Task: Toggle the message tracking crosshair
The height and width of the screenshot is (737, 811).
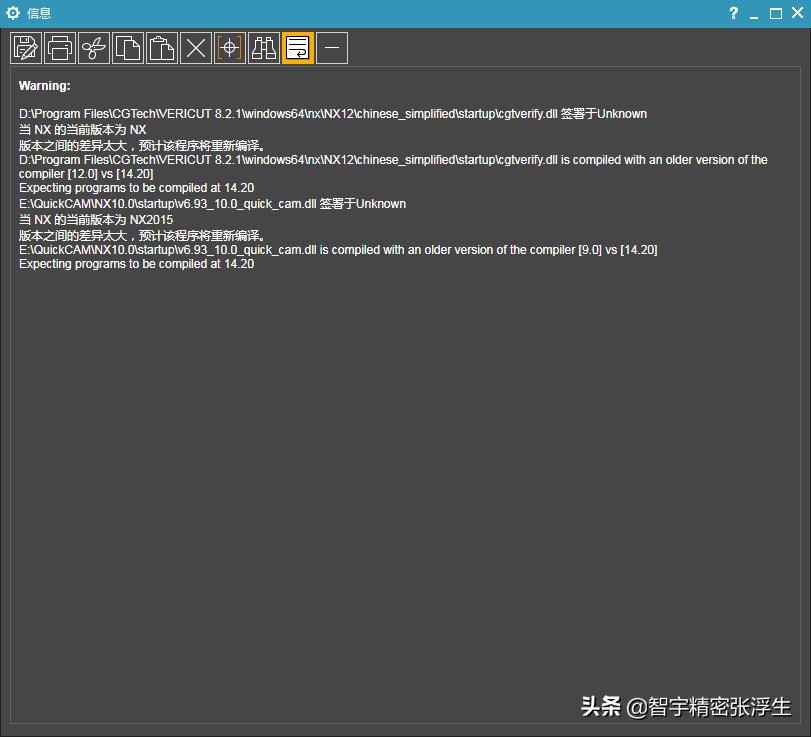Action: (229, 47)
